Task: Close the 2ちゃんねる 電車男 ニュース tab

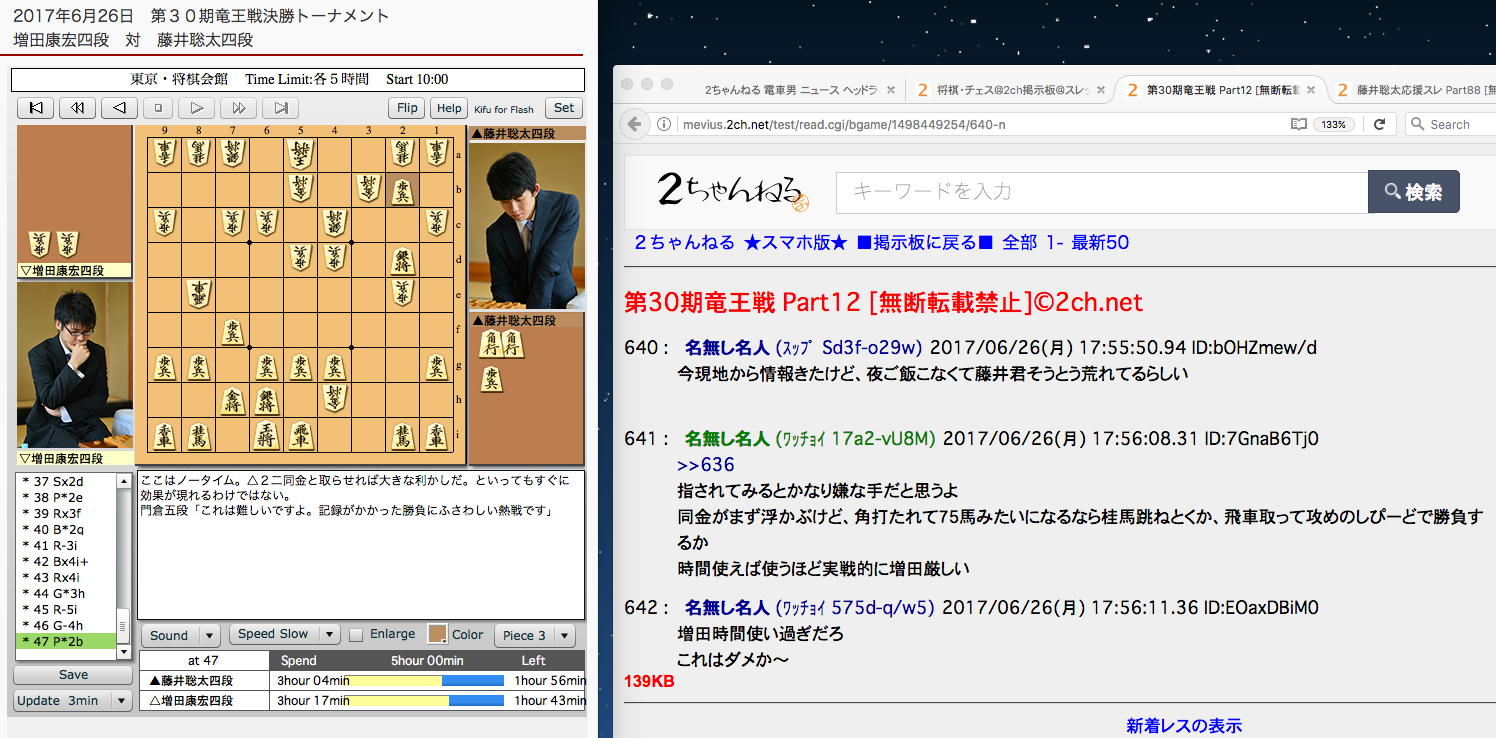Action: pos(893,90)
